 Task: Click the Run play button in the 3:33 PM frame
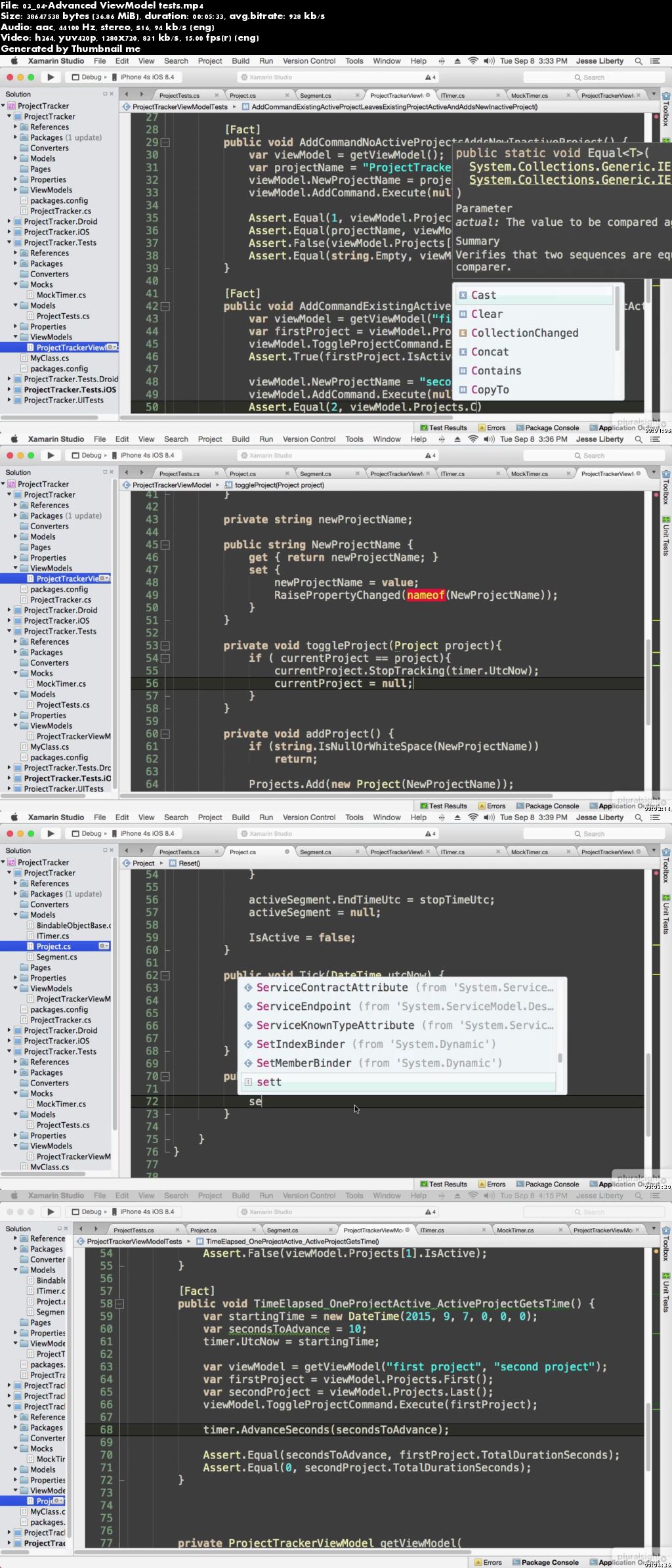(51, 77)
